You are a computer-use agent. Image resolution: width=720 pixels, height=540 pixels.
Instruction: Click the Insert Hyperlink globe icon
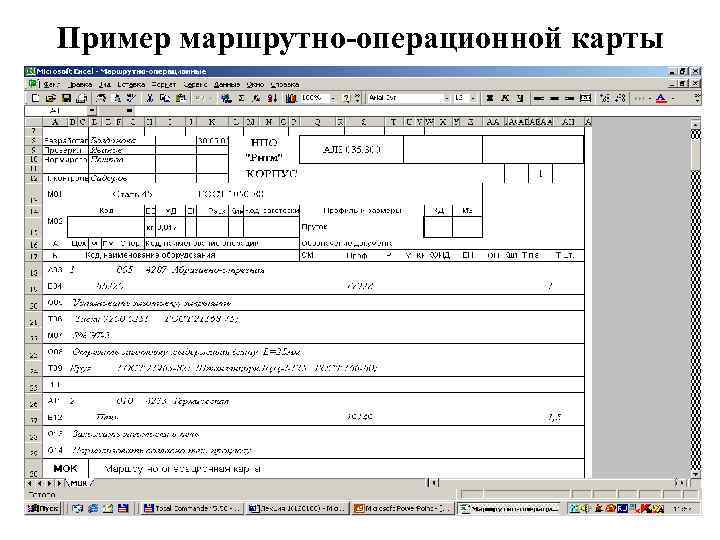point(226,98)
